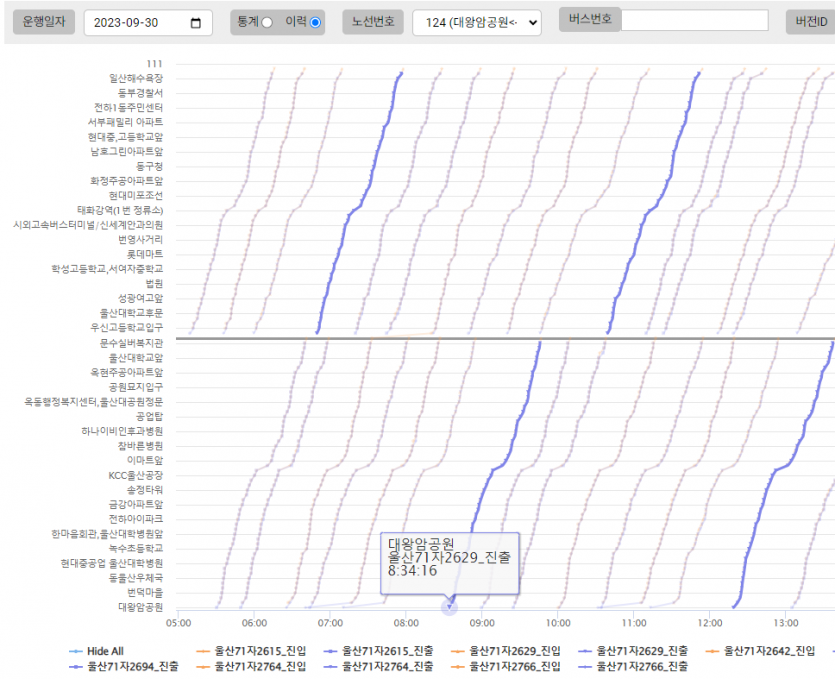Click the 운행일자 label button
This screenshot has height=679, width=835.
tap(42, 22)
